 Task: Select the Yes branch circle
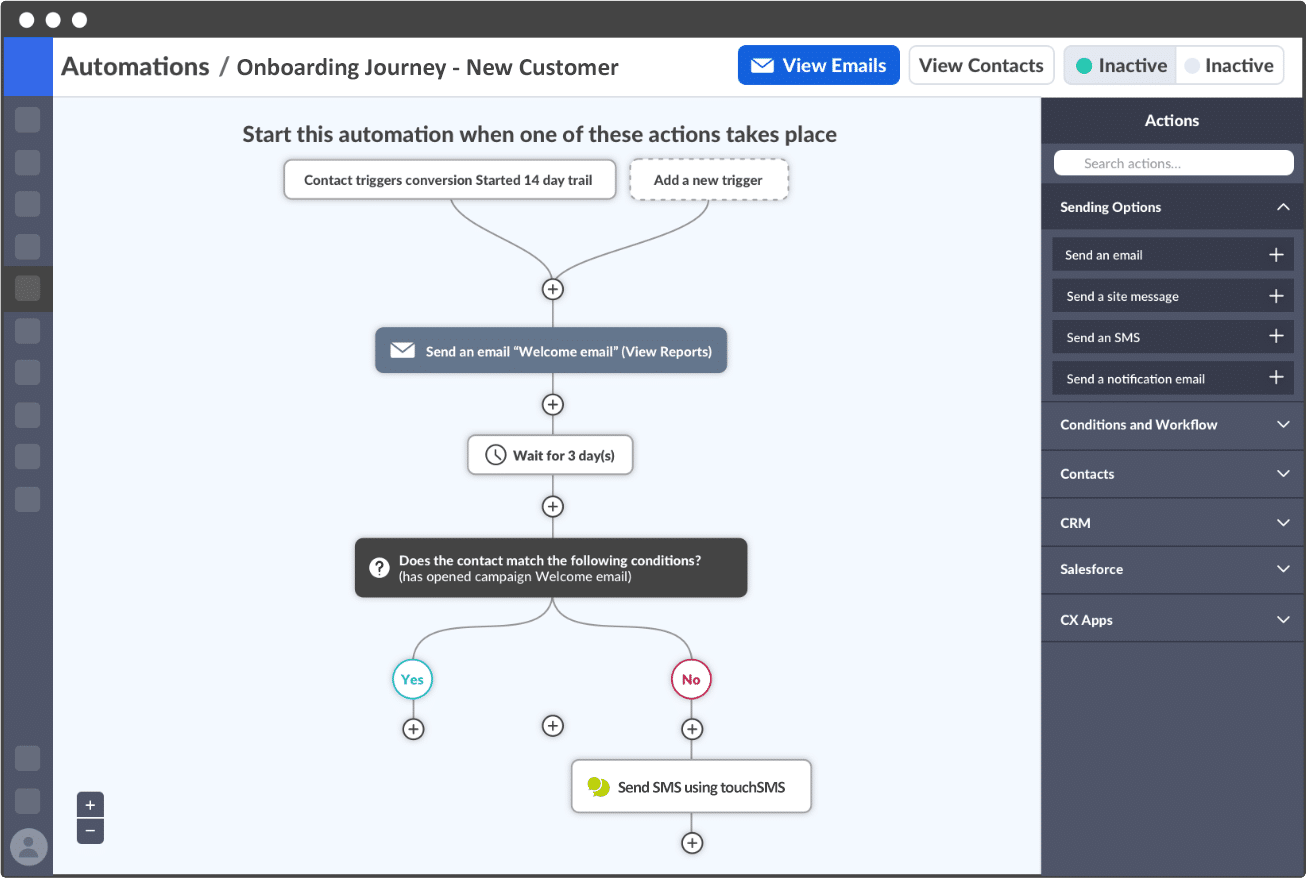pyautogui.click(x=412, y=679)
